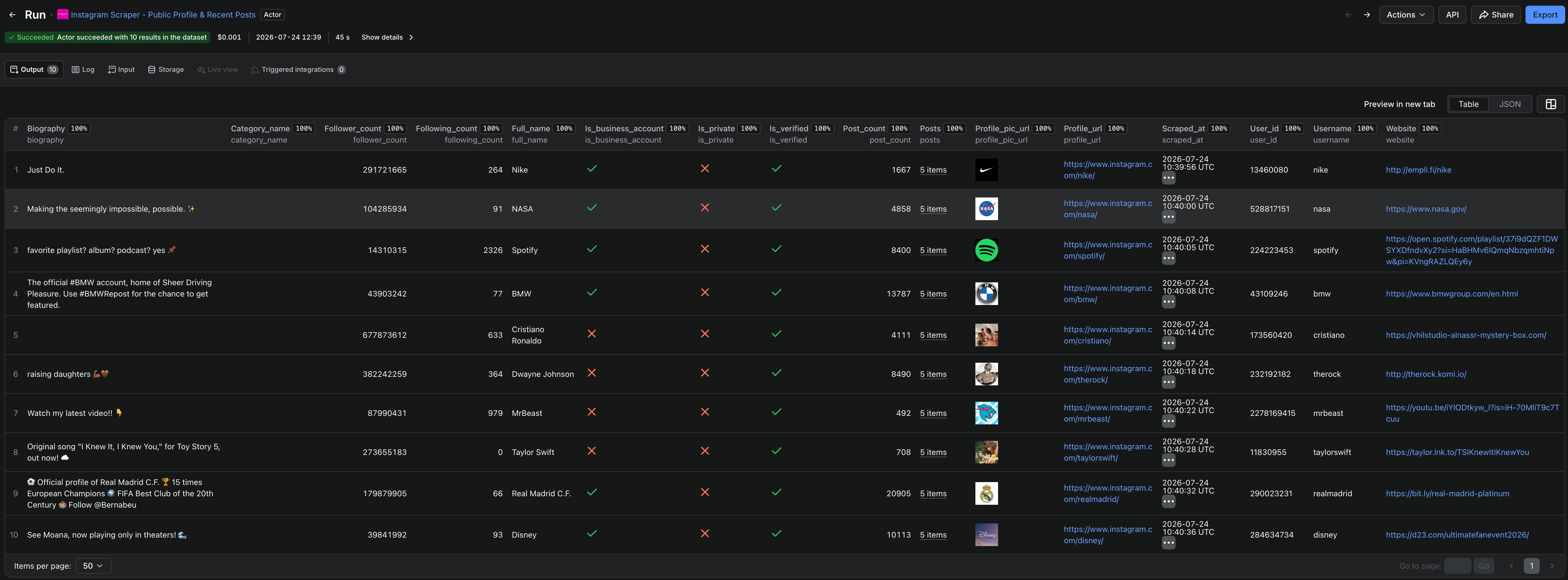Open the BMW group website link
This screenshot has height=580, width=1568.
pos(1452,294)
